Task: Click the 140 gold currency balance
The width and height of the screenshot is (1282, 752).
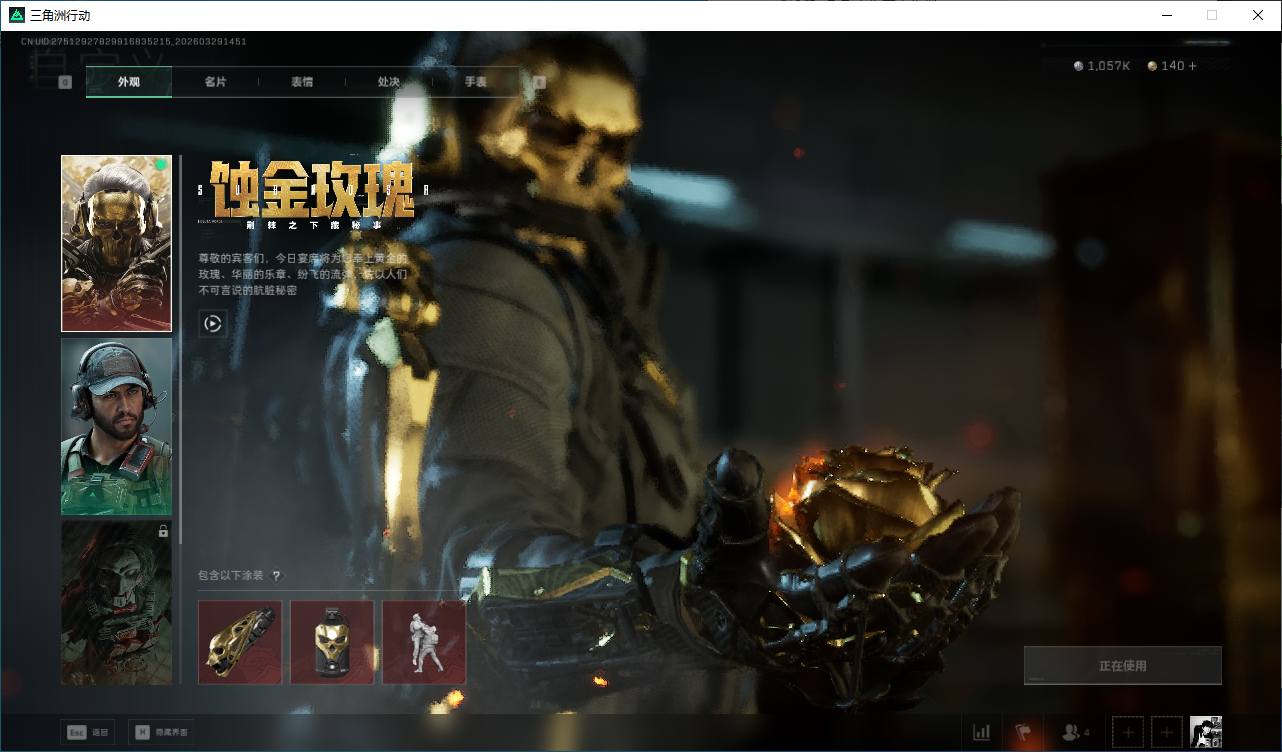Action: click(1166, 66)
